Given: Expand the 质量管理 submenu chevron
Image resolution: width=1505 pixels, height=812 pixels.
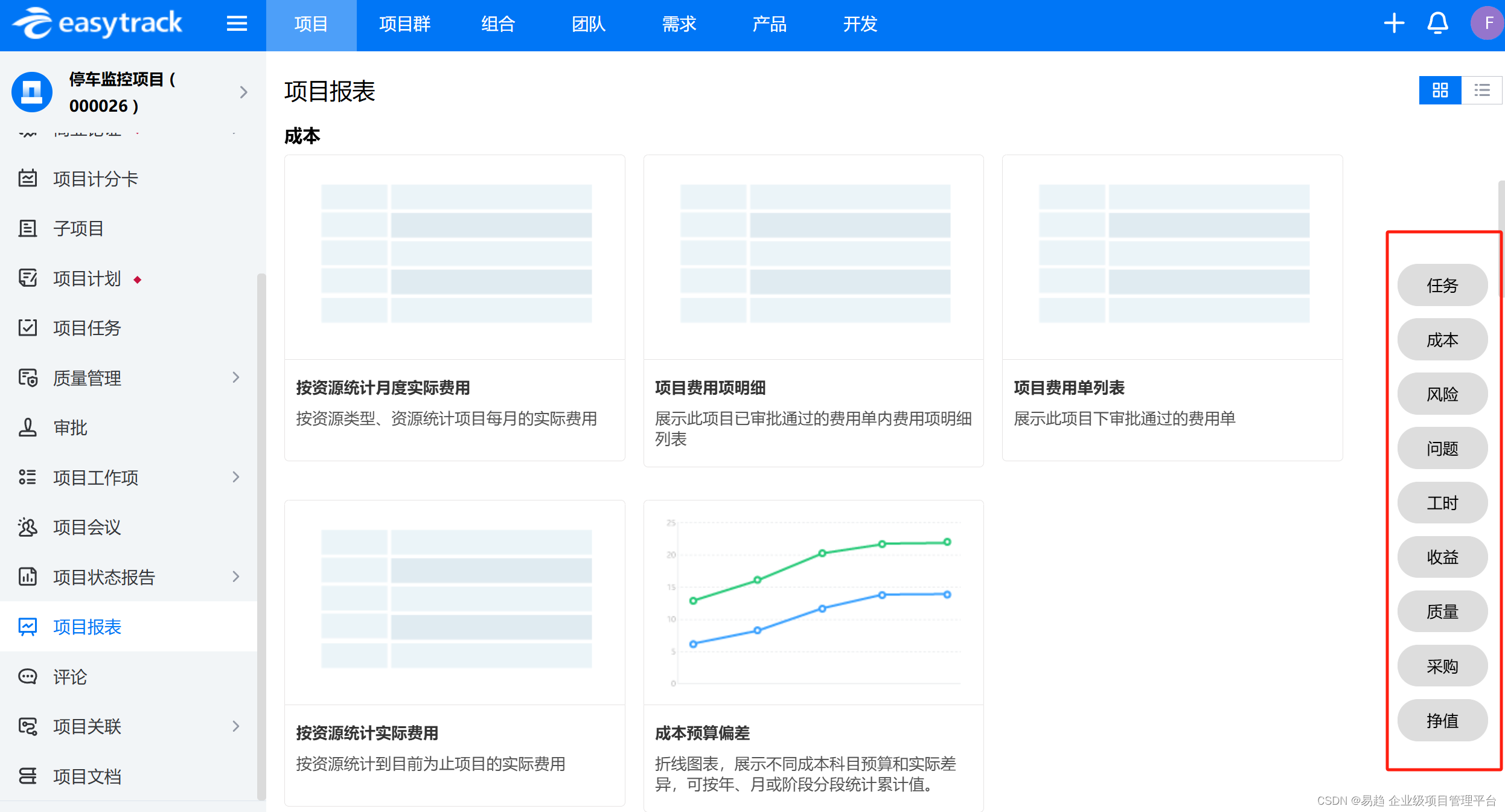Looking at the screenshot, I should point(236,377).
